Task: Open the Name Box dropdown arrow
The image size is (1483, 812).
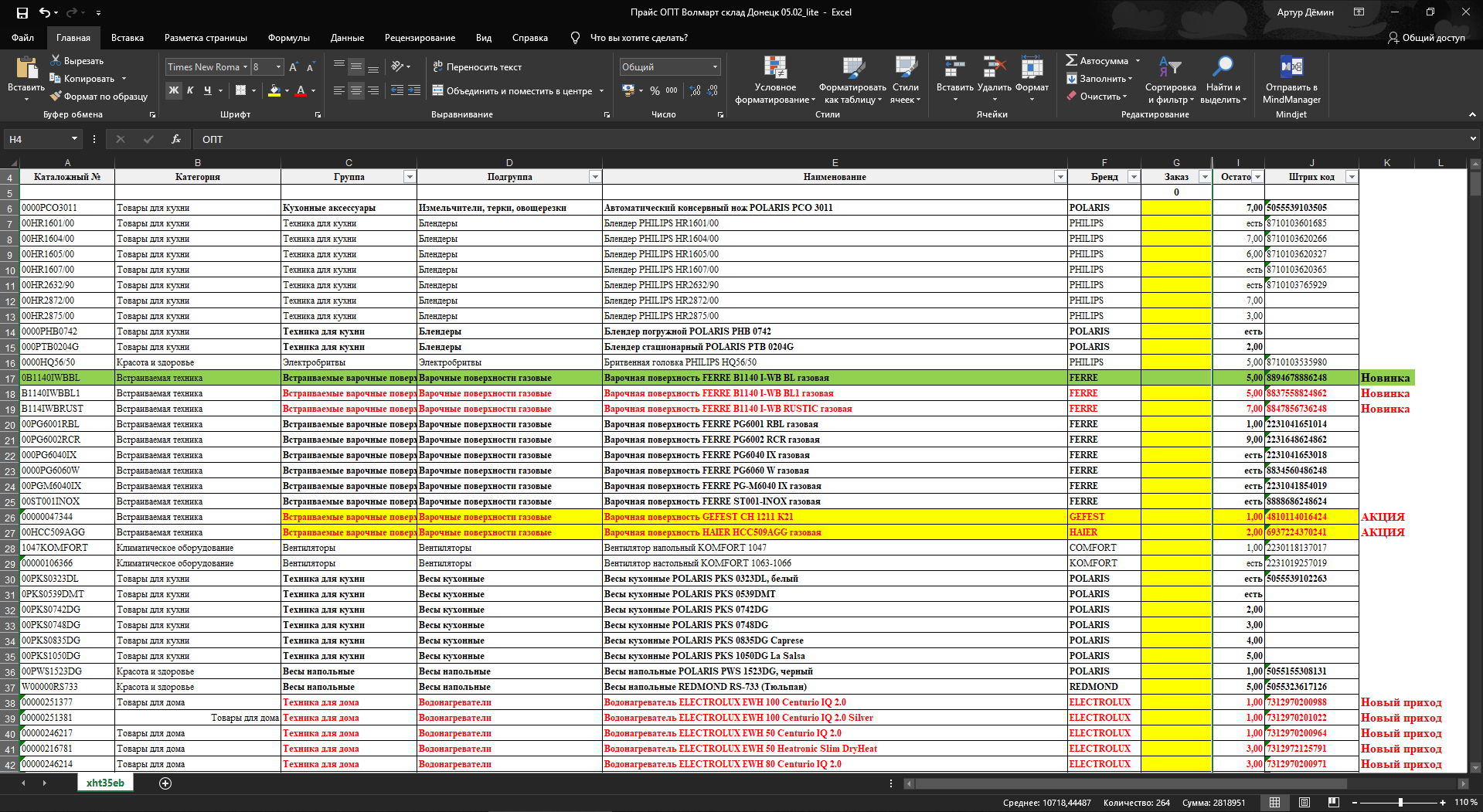Action: pyautogui.click(x=75, y=139)
